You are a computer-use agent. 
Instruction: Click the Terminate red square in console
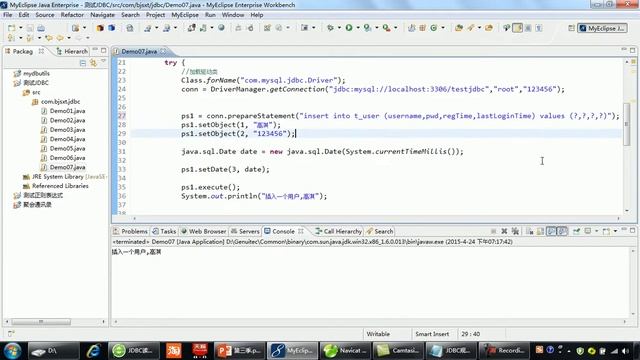[493, 231]
